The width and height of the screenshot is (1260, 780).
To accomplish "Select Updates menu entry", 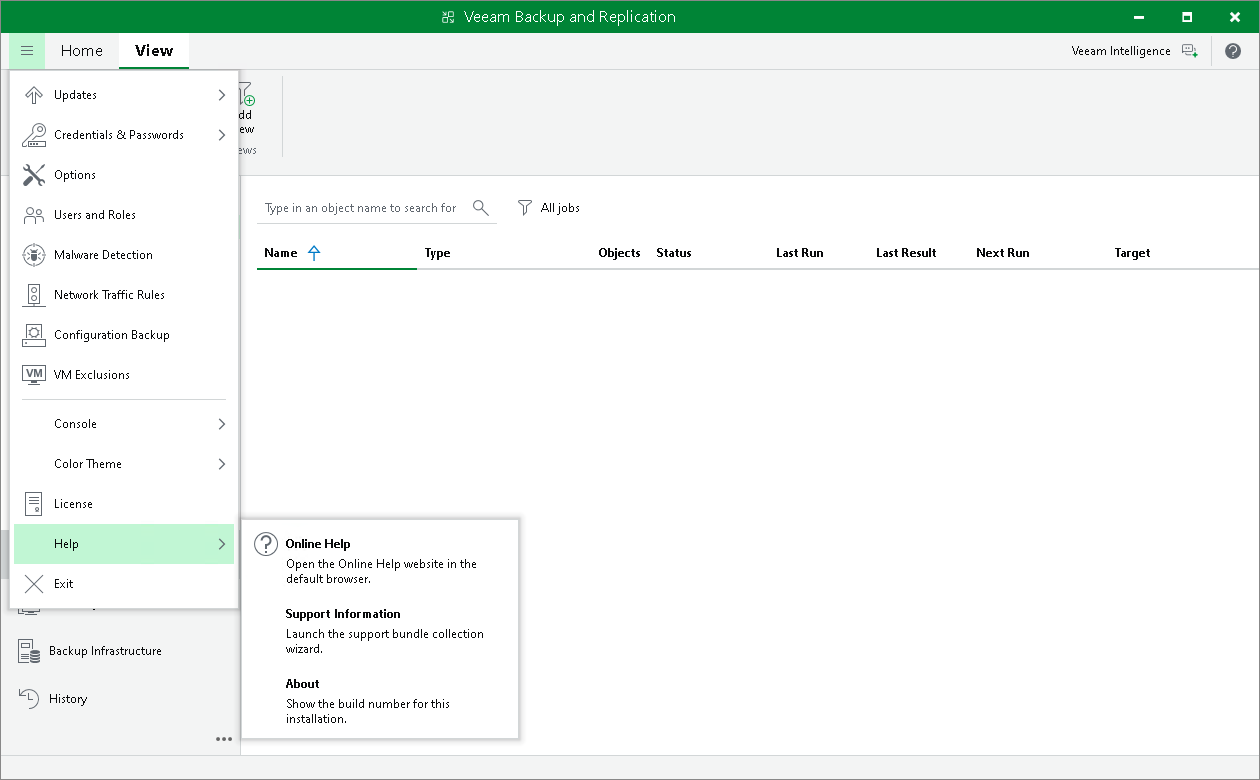I will click(x=124, y=95).
